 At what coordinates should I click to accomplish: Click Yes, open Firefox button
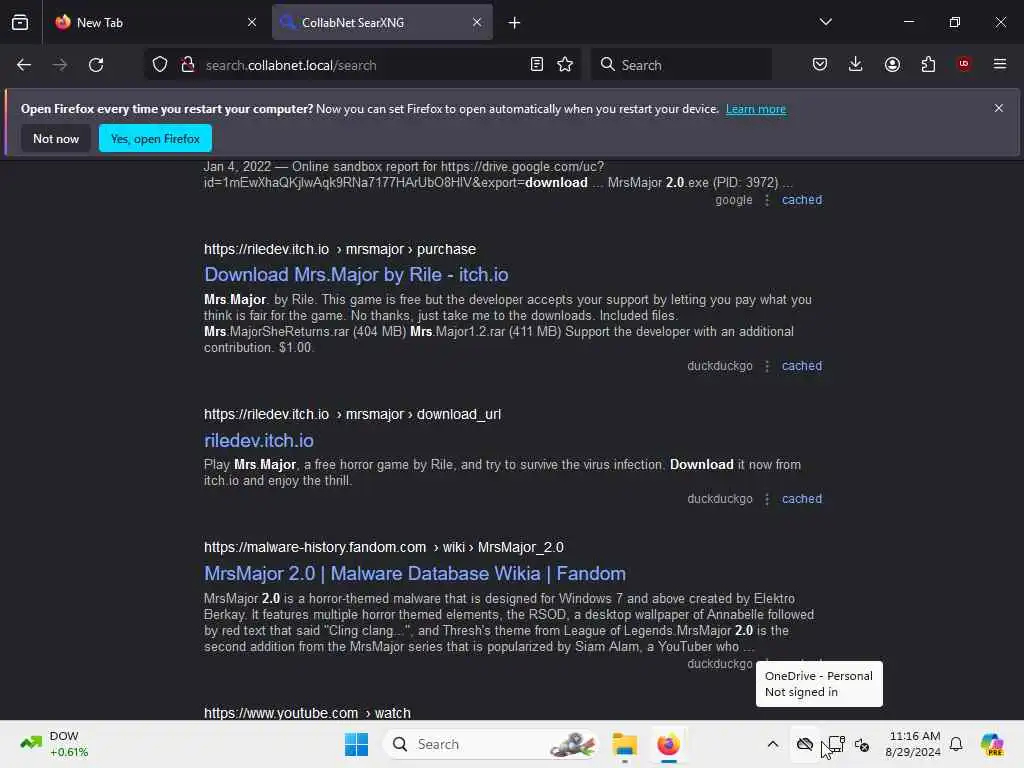tap(155, 138)
